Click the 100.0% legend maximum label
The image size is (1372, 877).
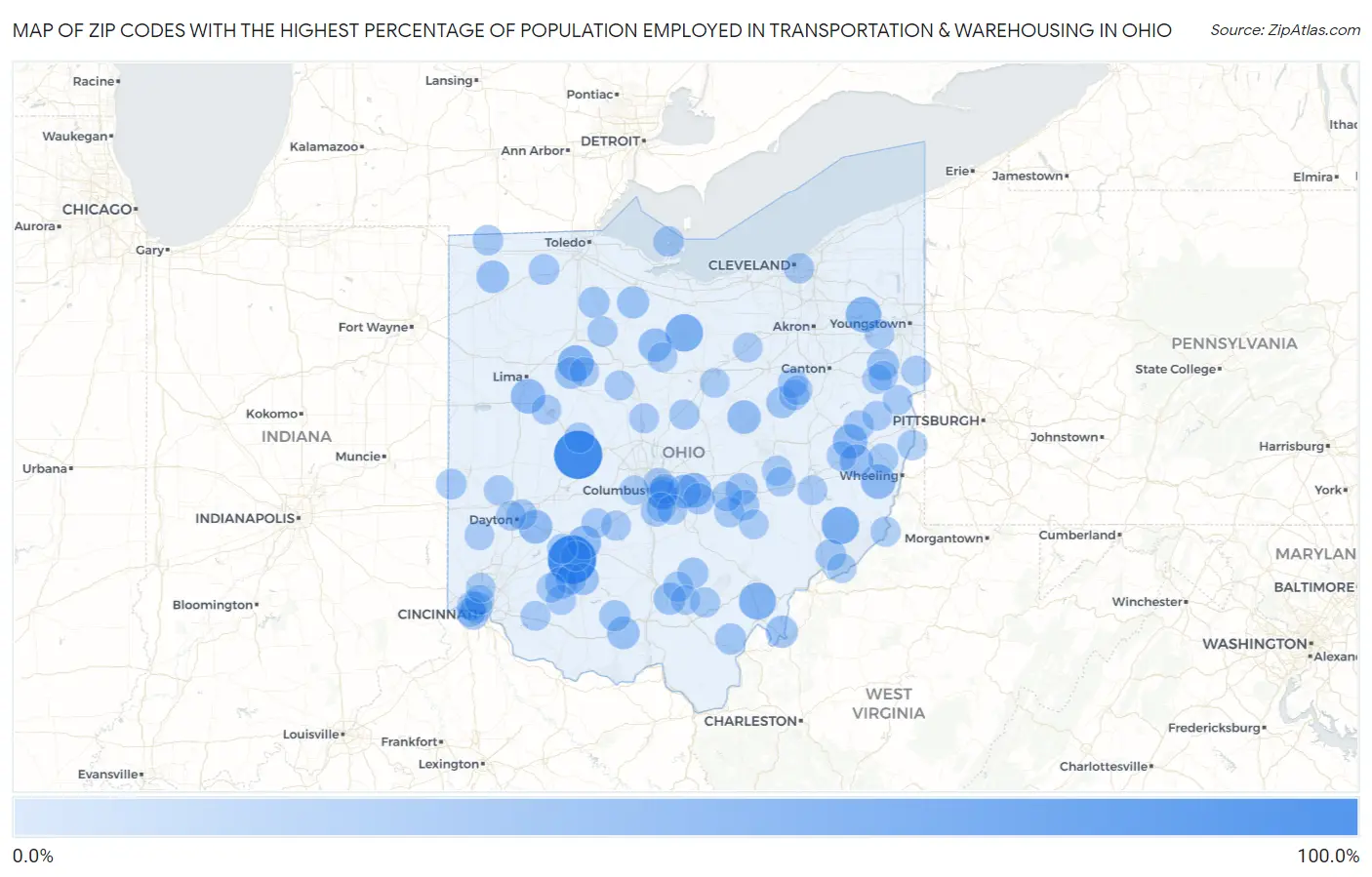pyautogui.click(x=1328, y=857)
